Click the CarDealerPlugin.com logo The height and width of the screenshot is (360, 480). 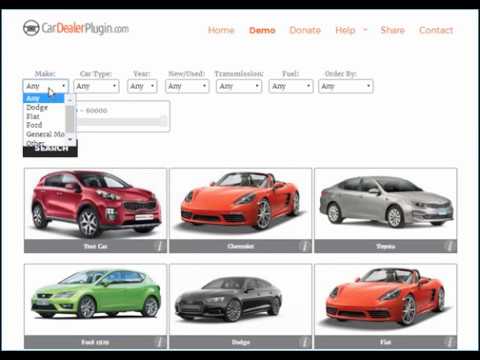coord(76,28)
